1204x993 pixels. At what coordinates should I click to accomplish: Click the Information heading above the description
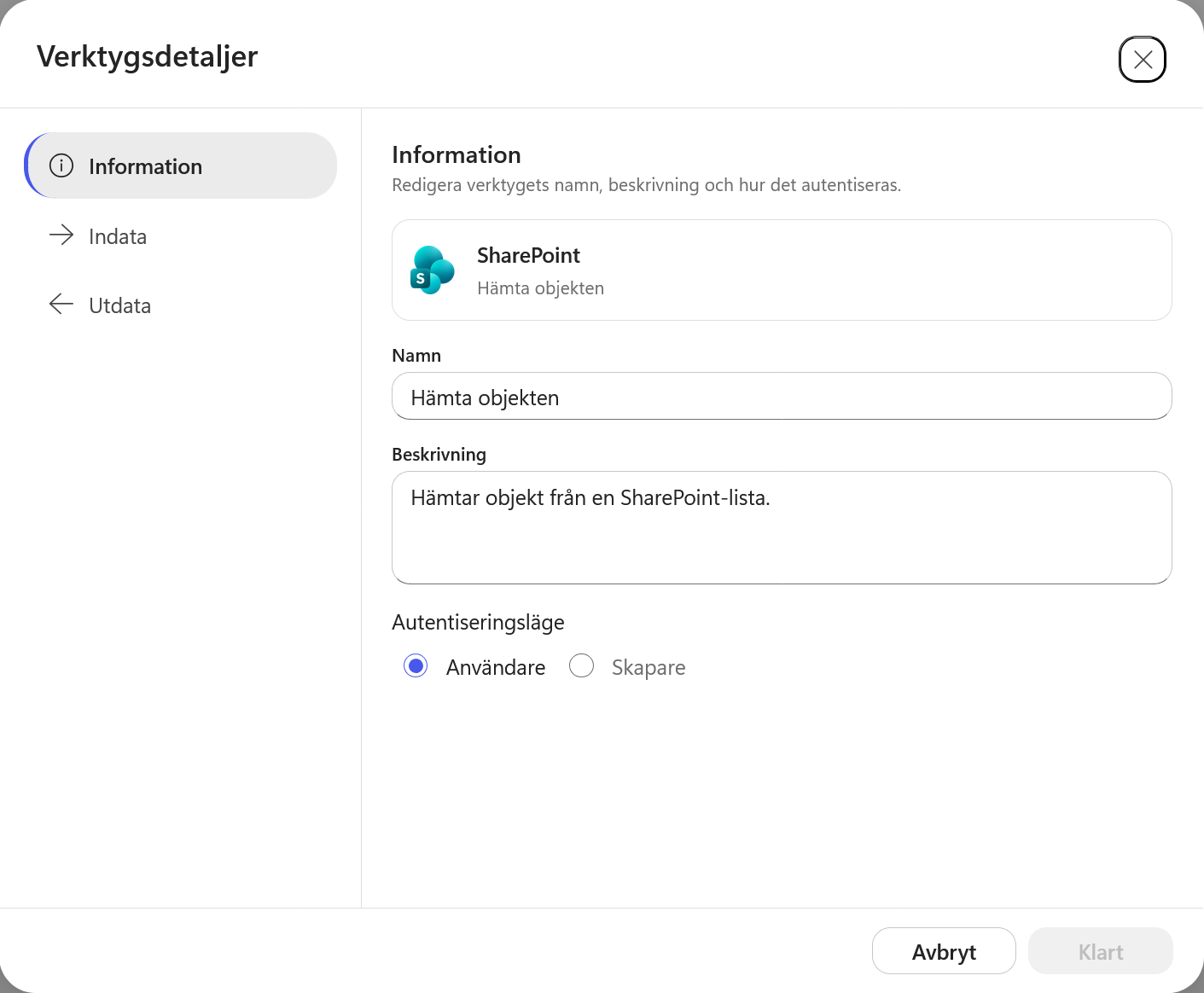coord(457,154)
